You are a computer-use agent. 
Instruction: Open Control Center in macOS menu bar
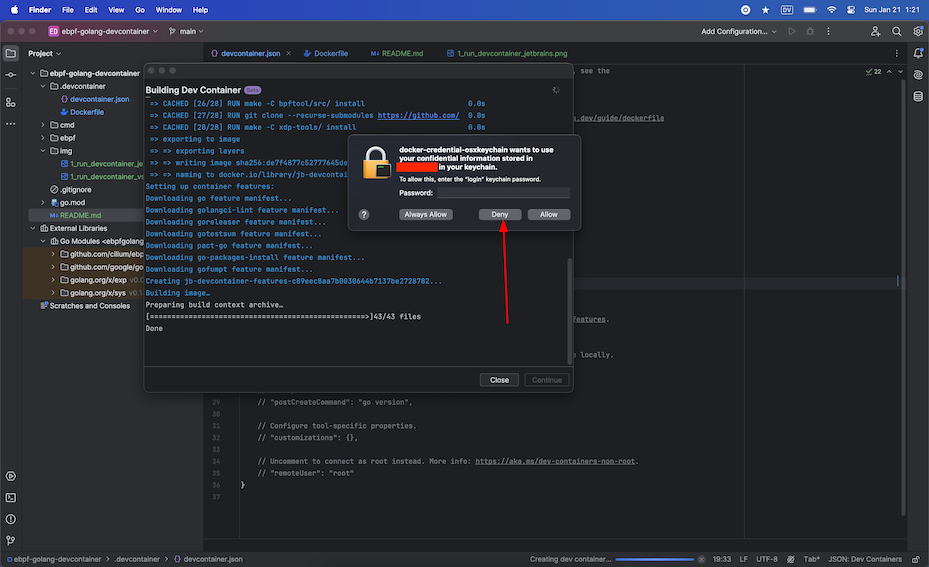(x=851, y=10)
